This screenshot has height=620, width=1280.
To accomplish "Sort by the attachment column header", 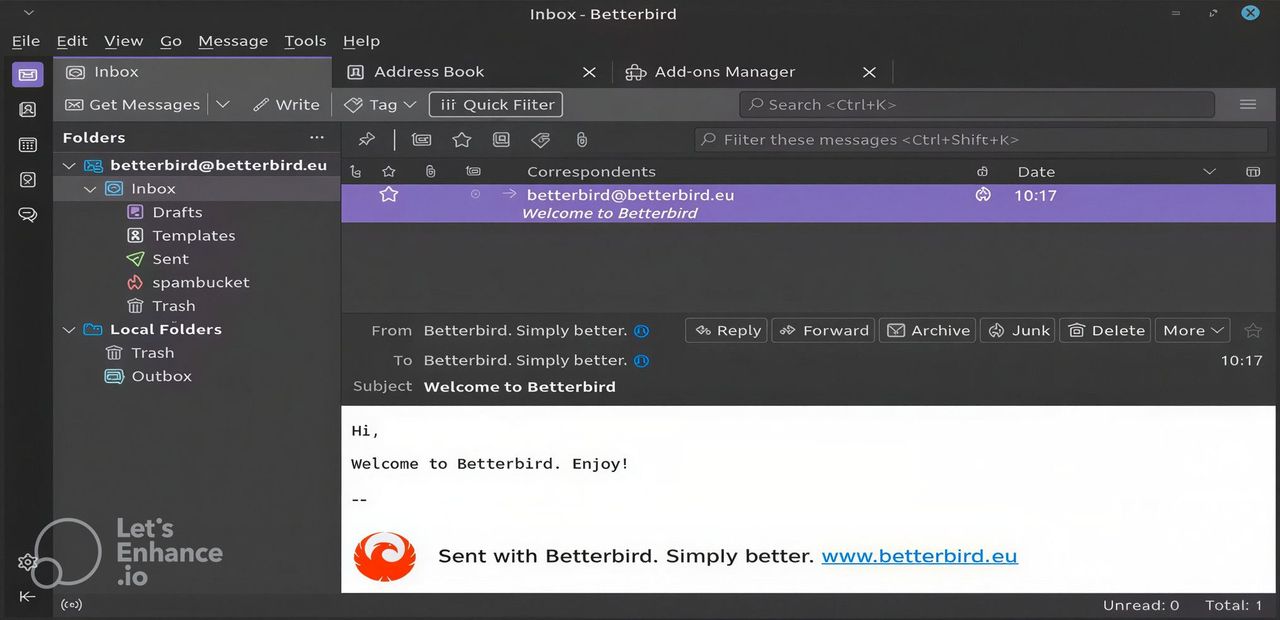I will [x=430, y=172].
